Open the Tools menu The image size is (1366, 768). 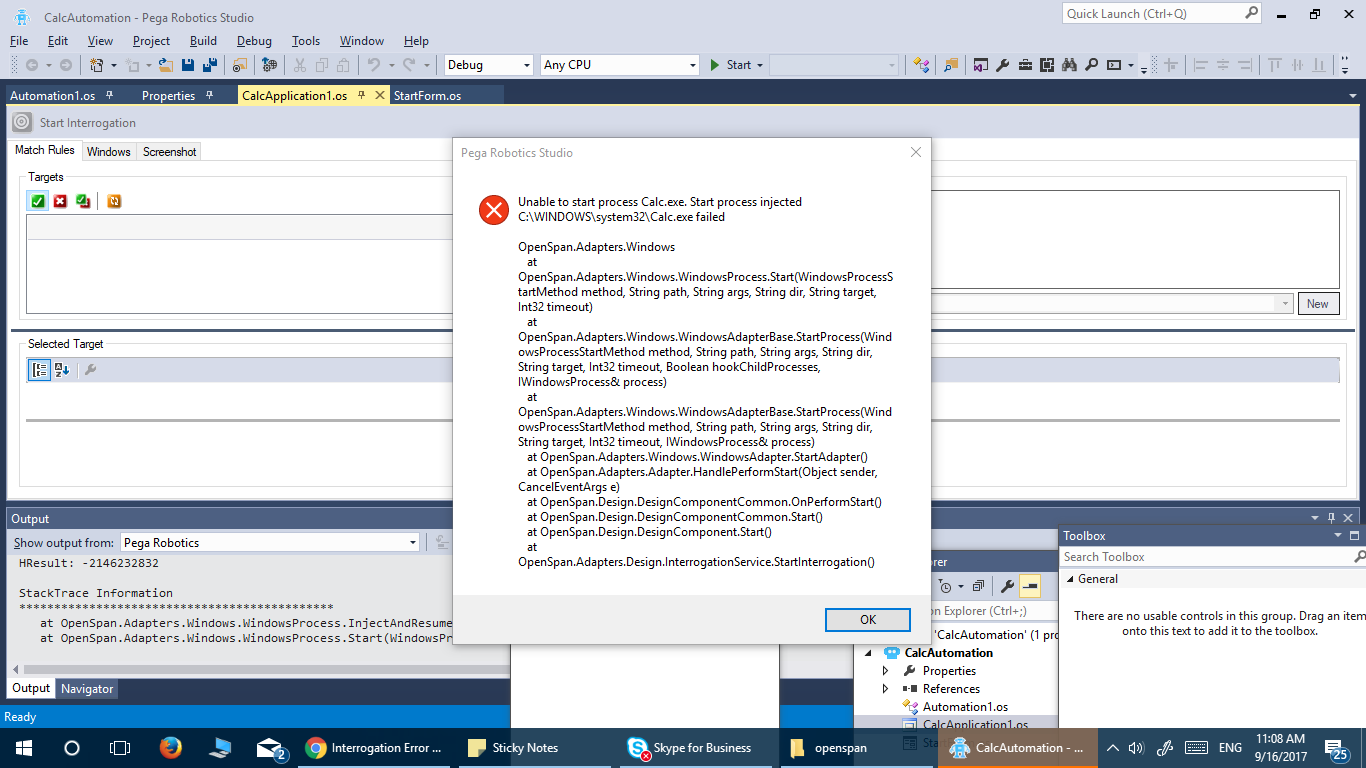[x=306, y=41]
